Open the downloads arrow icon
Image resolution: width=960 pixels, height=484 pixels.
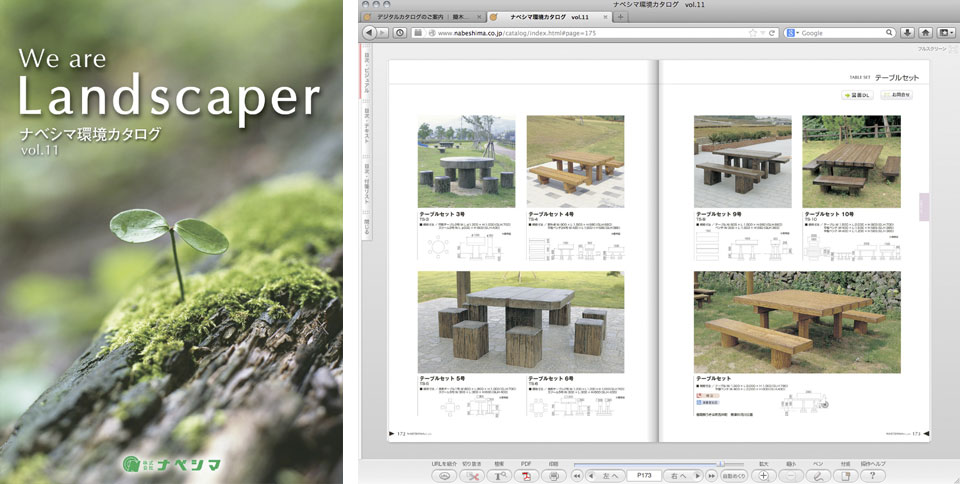click(x=907, y=33)
